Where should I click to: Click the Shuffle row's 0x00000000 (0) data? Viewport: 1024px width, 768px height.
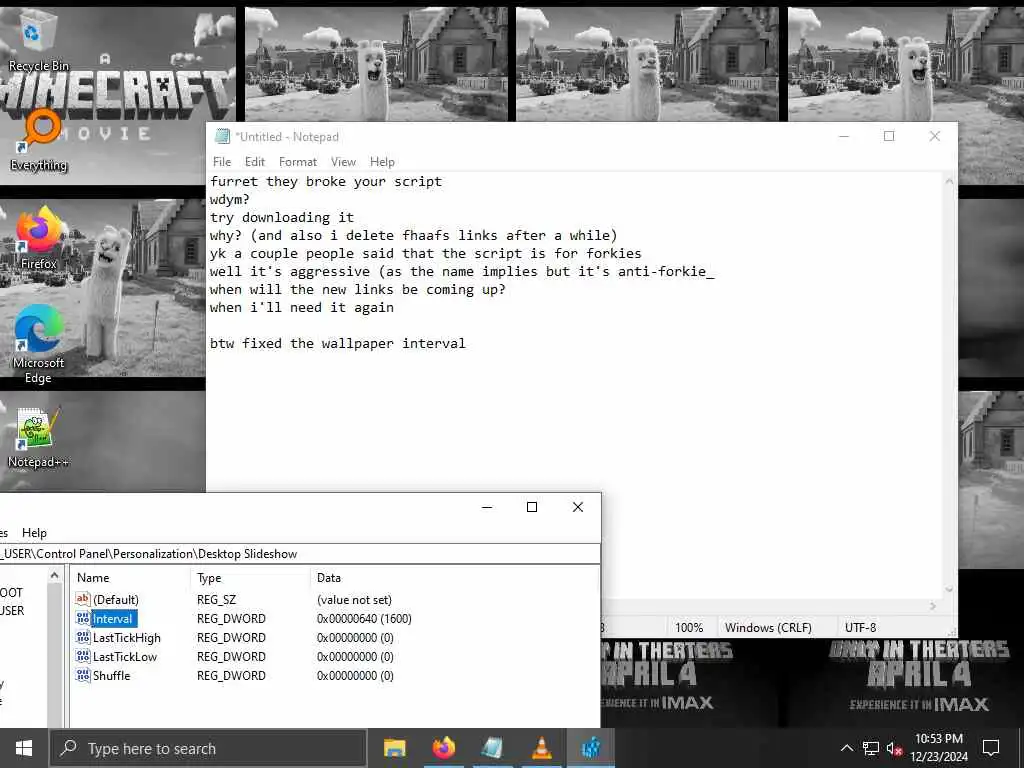point(355,675)
